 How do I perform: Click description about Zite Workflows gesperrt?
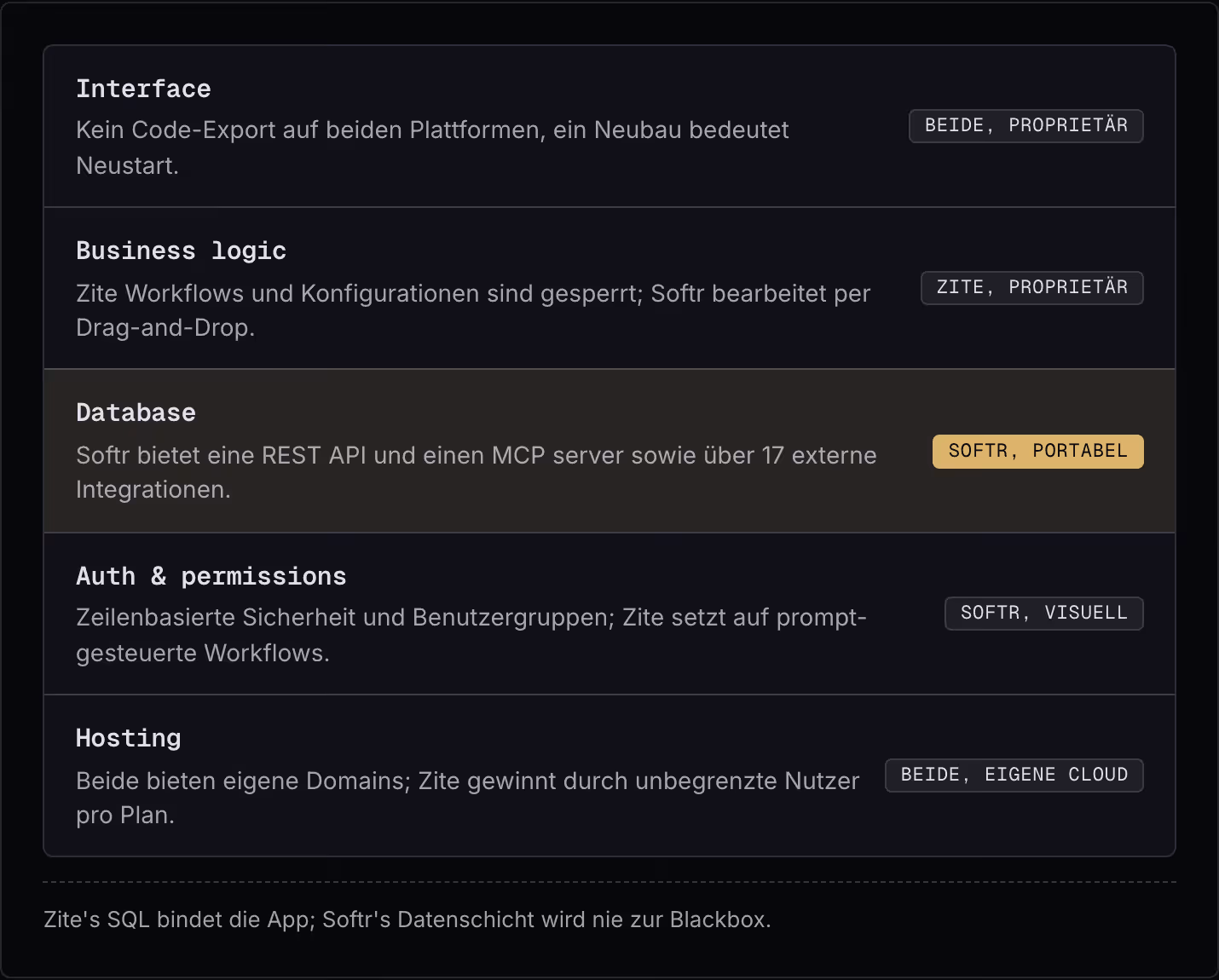pos(473,310)
